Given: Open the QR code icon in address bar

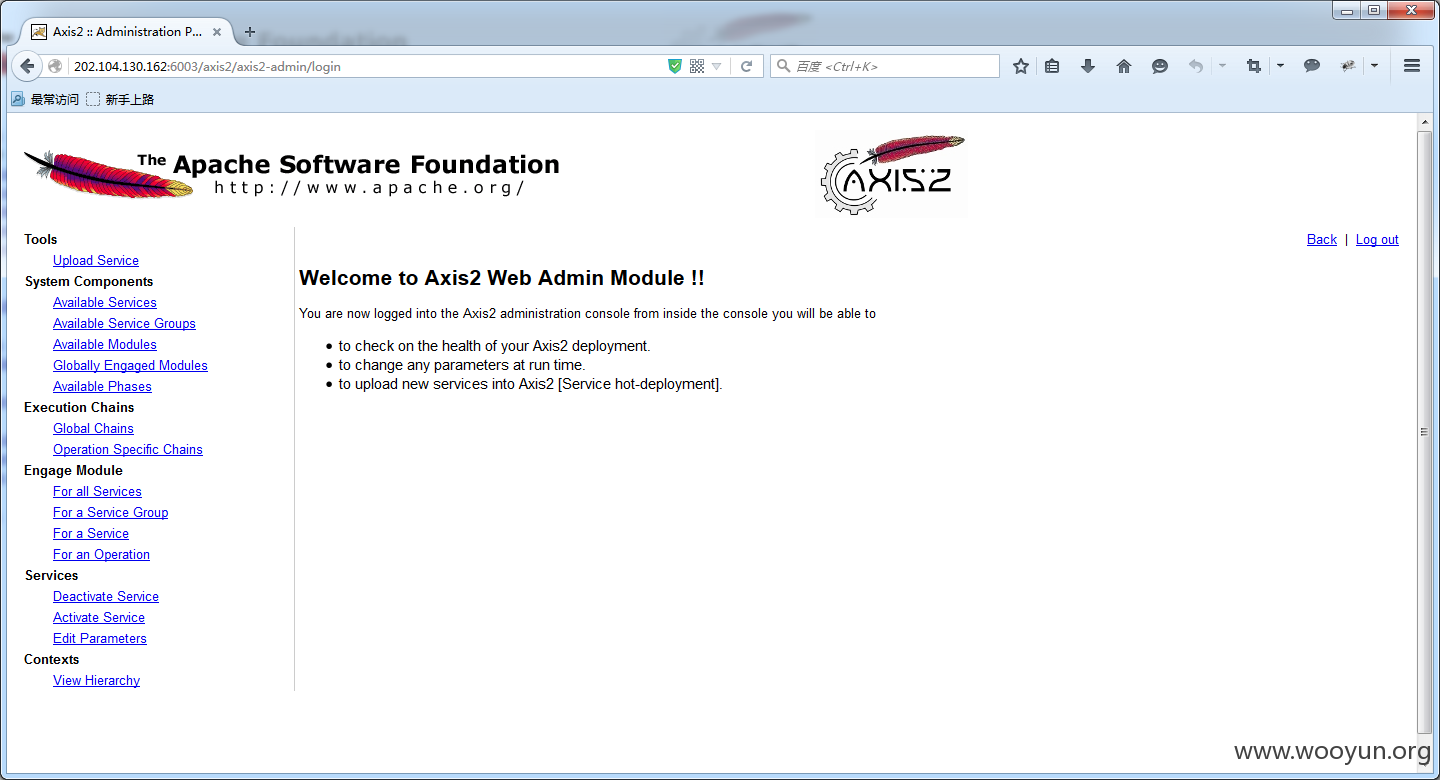Looking at the screenshot, I should [697, 66].
